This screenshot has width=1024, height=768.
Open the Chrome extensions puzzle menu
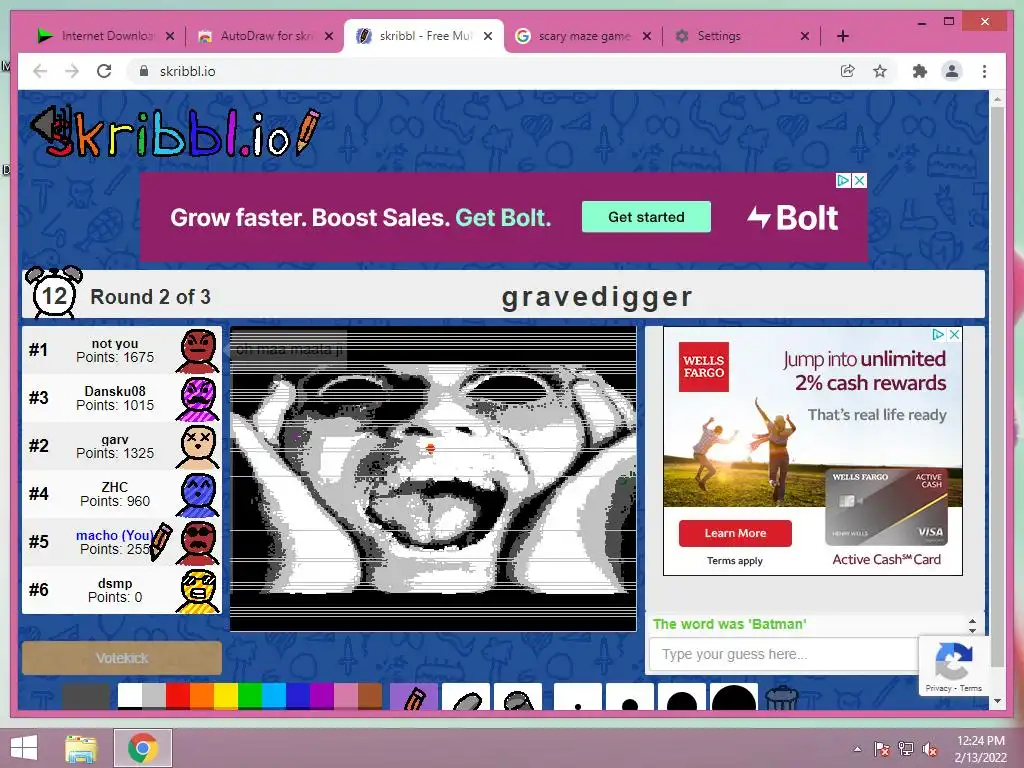tap(920, 71)
